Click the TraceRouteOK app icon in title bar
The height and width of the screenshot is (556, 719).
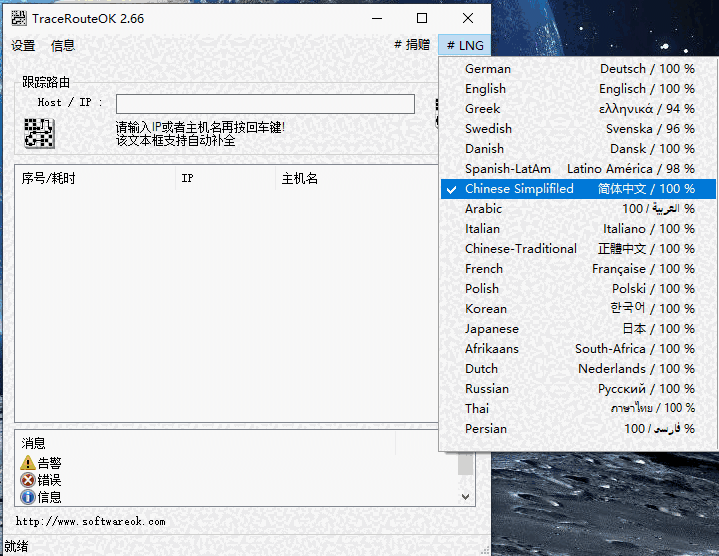click(x=19, y=19)
